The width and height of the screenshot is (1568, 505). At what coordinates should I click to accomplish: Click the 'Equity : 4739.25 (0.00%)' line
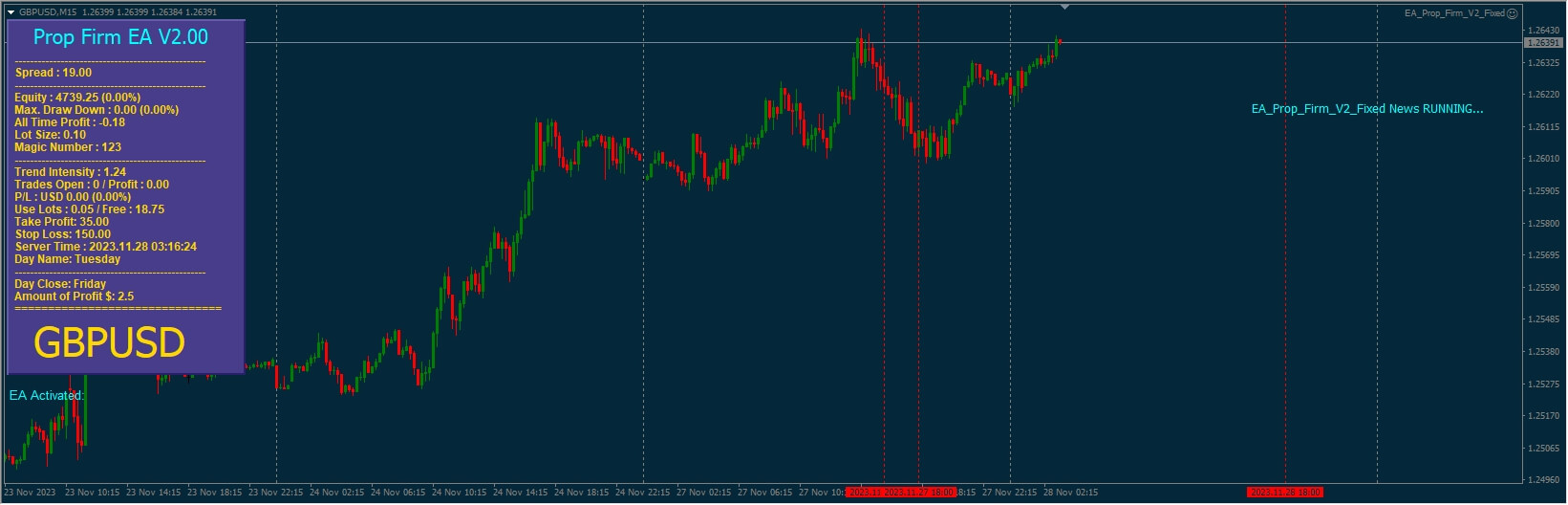(77, 98)
